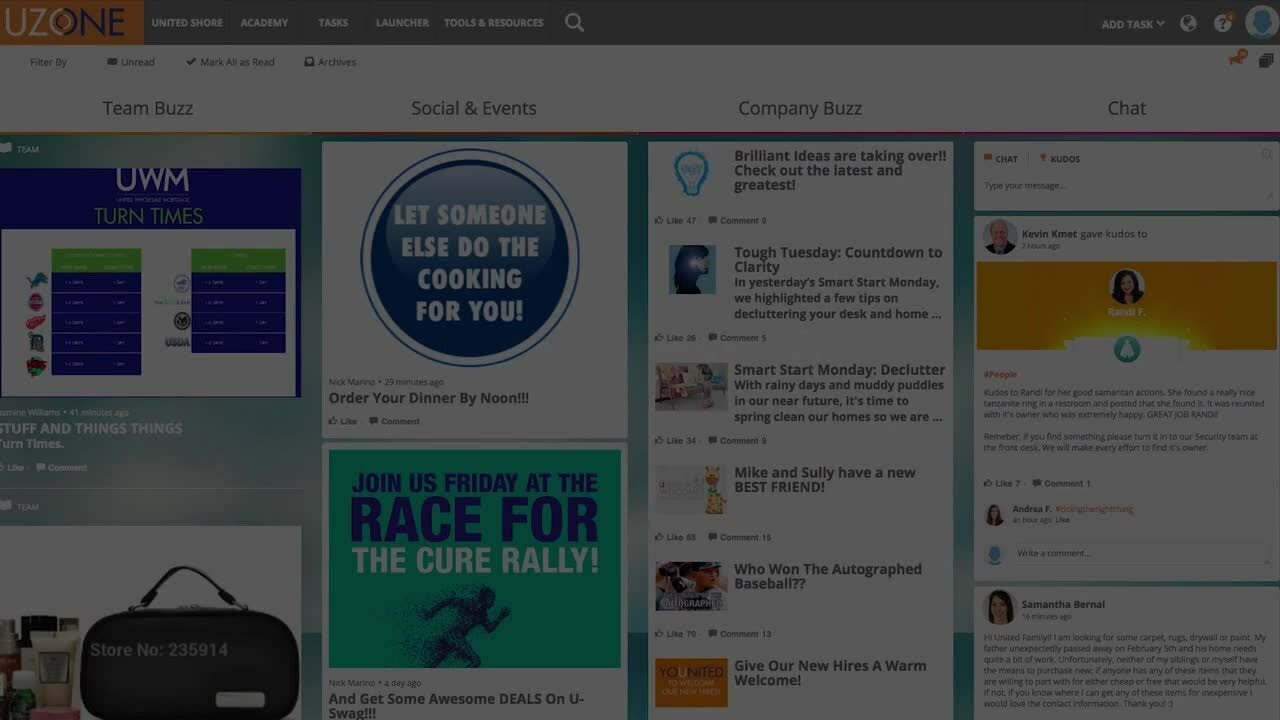Click Mark All as Read
Screen dimensions: 1280x720
coord(230,62)
